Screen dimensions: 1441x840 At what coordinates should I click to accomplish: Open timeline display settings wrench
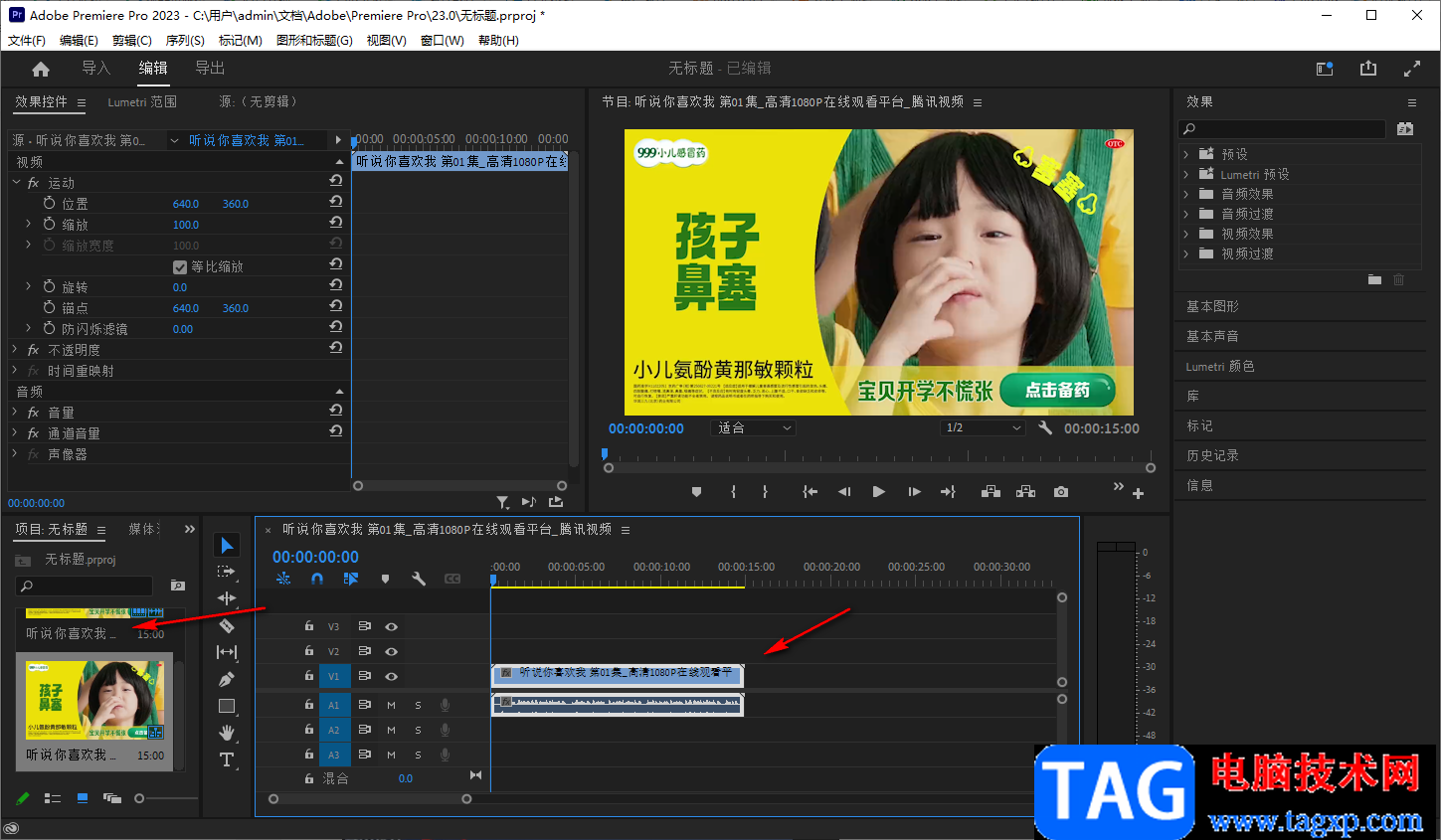tap(419, 579)
